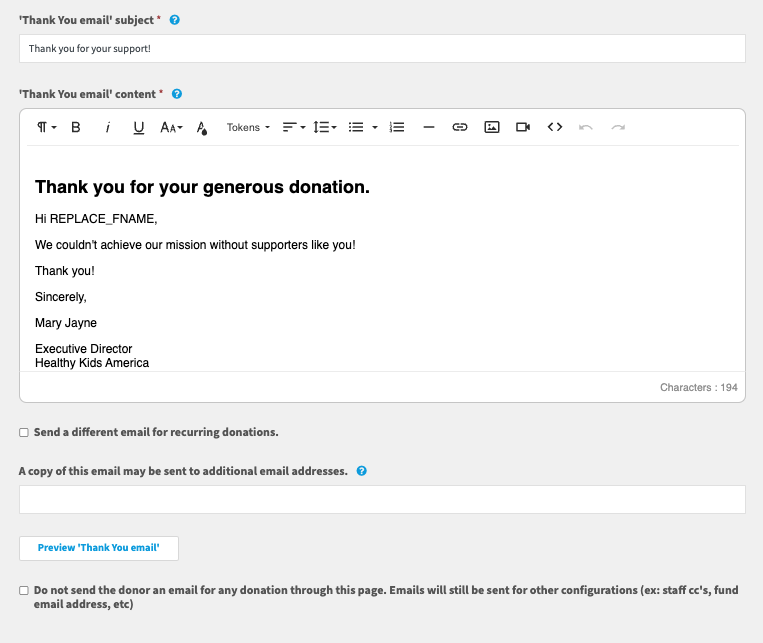Screen dimensions: 763x643
Task: Insert an image
Action: 492,128
